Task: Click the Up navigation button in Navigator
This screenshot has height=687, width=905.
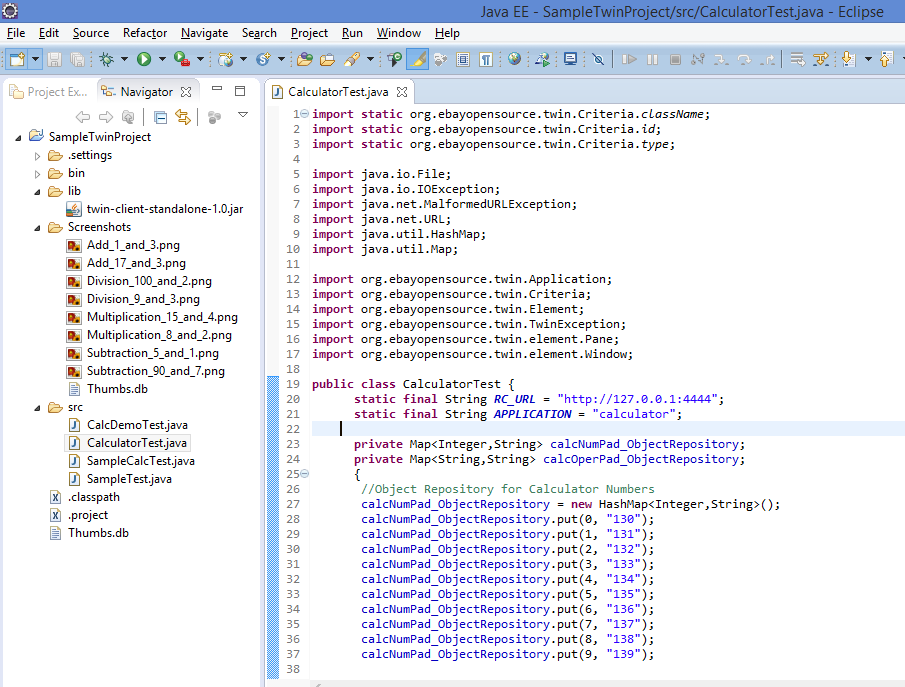Action: [x=128, y=117]
